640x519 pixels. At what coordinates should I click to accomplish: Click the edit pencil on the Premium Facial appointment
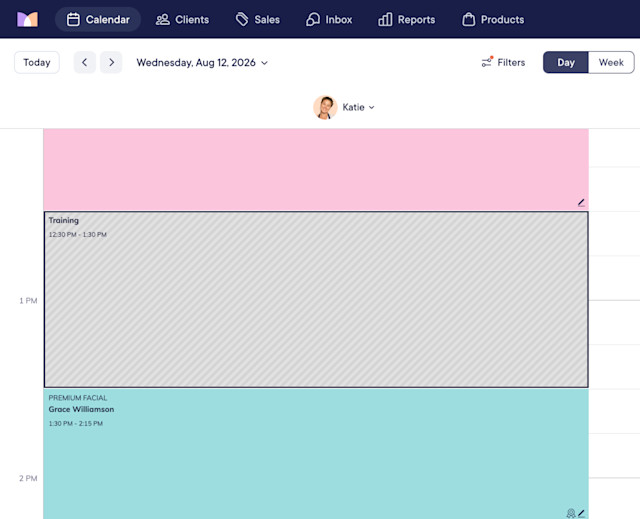point(581,513)
